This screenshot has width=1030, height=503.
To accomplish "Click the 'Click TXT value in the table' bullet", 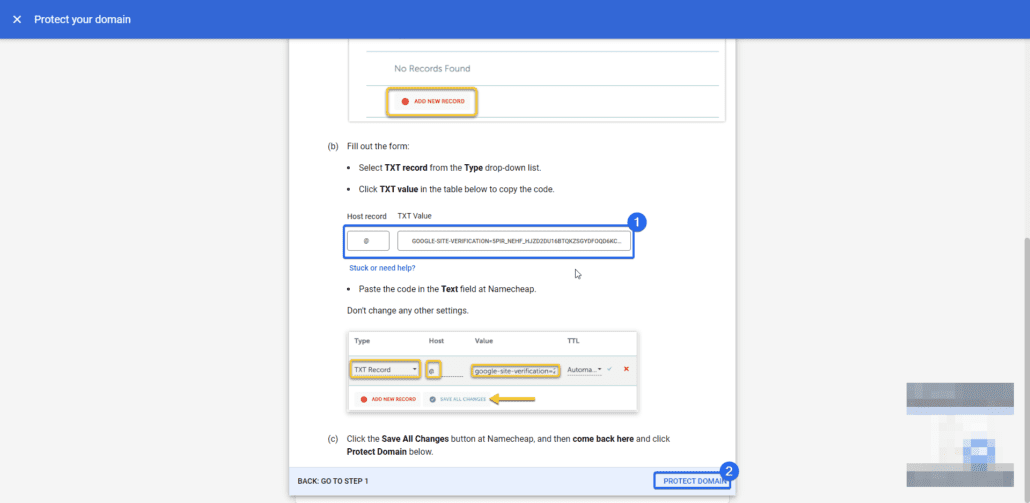I will tap(457, 189).
